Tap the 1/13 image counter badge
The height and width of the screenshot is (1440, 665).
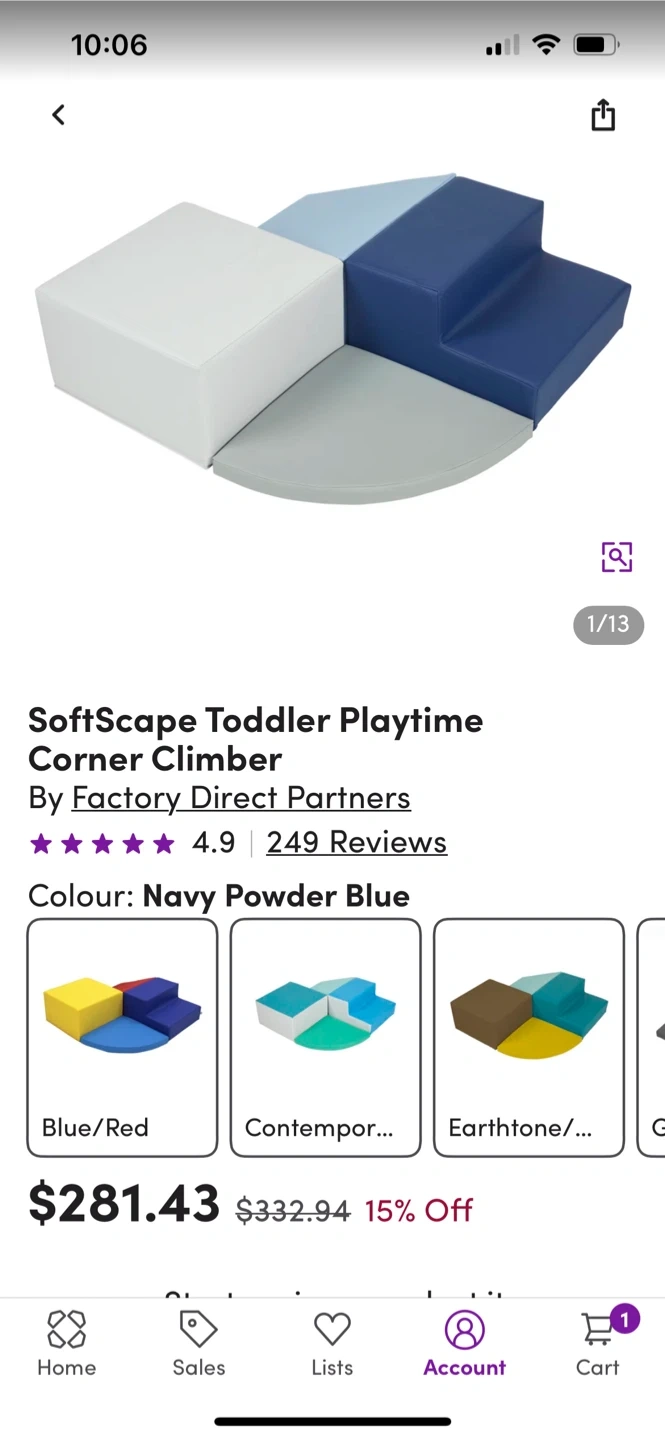[608, 625]
